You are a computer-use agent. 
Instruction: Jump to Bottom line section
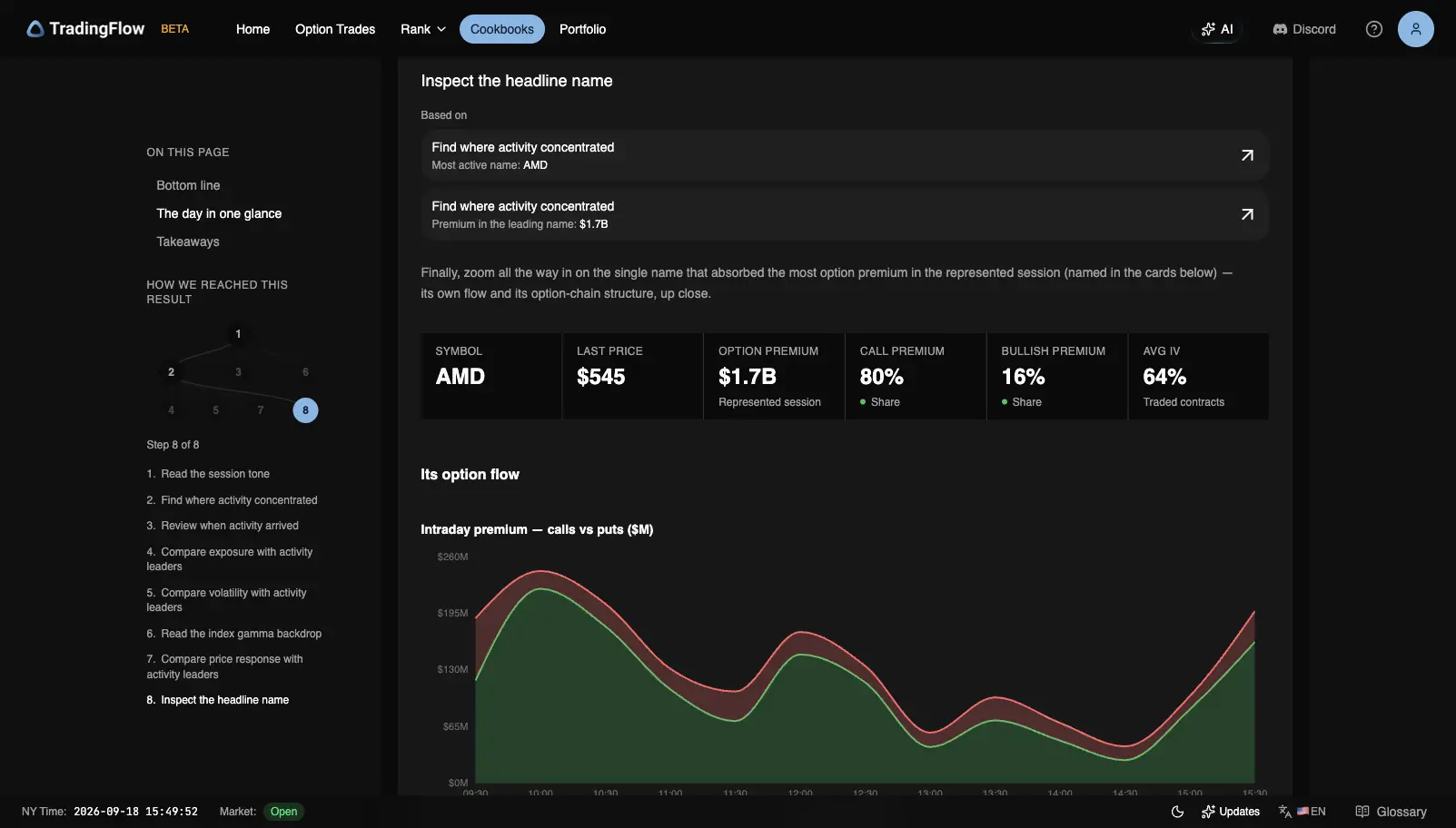(x=188, y=185)
